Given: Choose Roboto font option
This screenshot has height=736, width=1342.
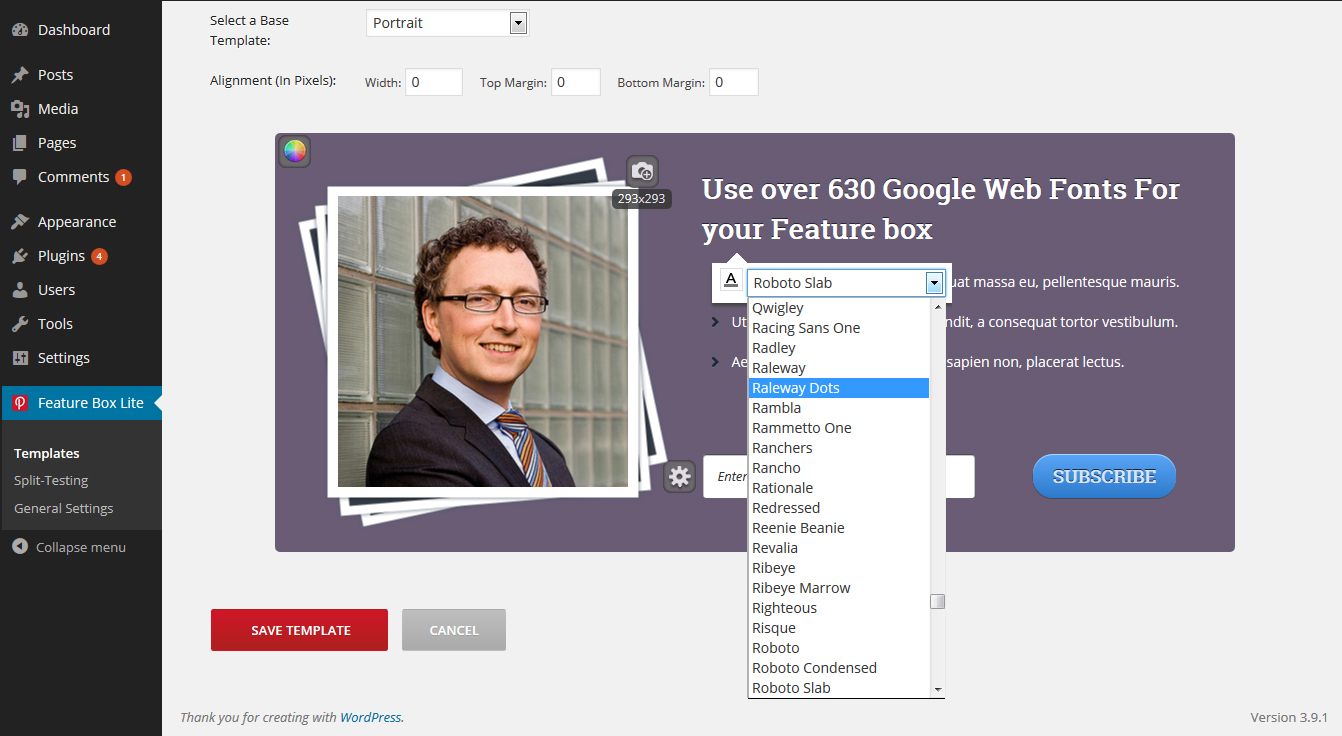Looking at the screenshot, I should (x=839, y=648).
